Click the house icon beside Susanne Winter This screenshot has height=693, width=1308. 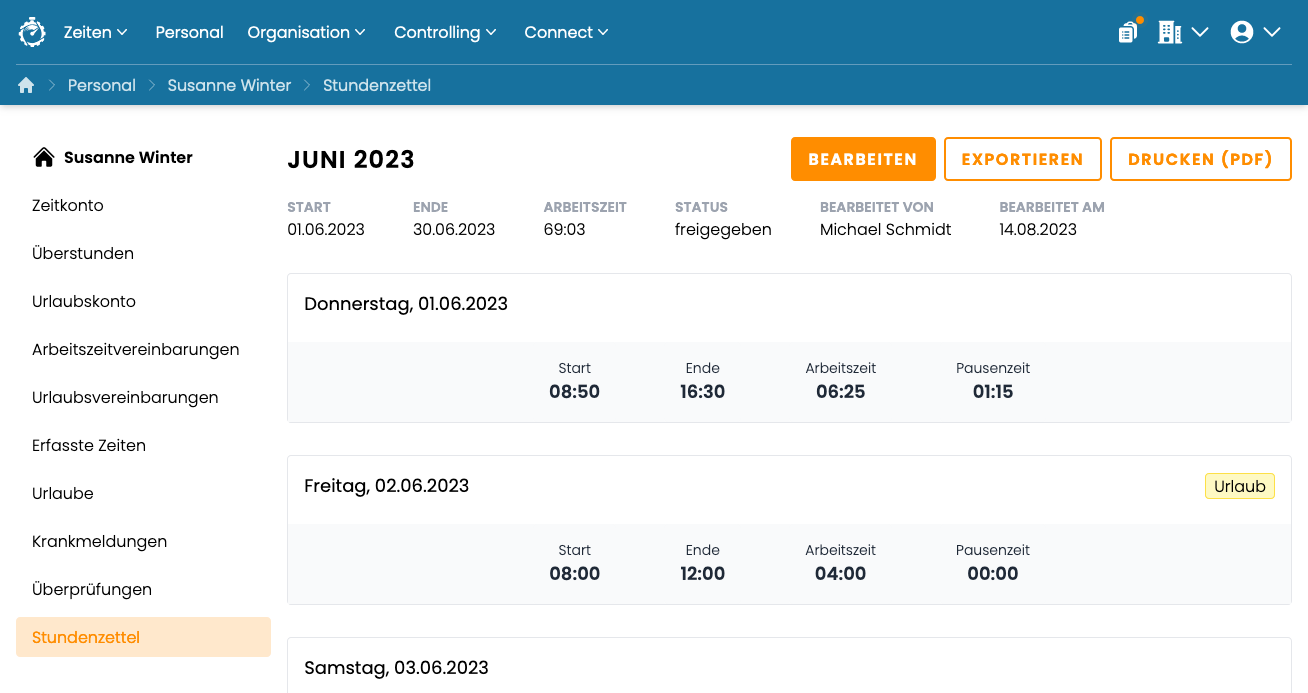pos(43,157)
